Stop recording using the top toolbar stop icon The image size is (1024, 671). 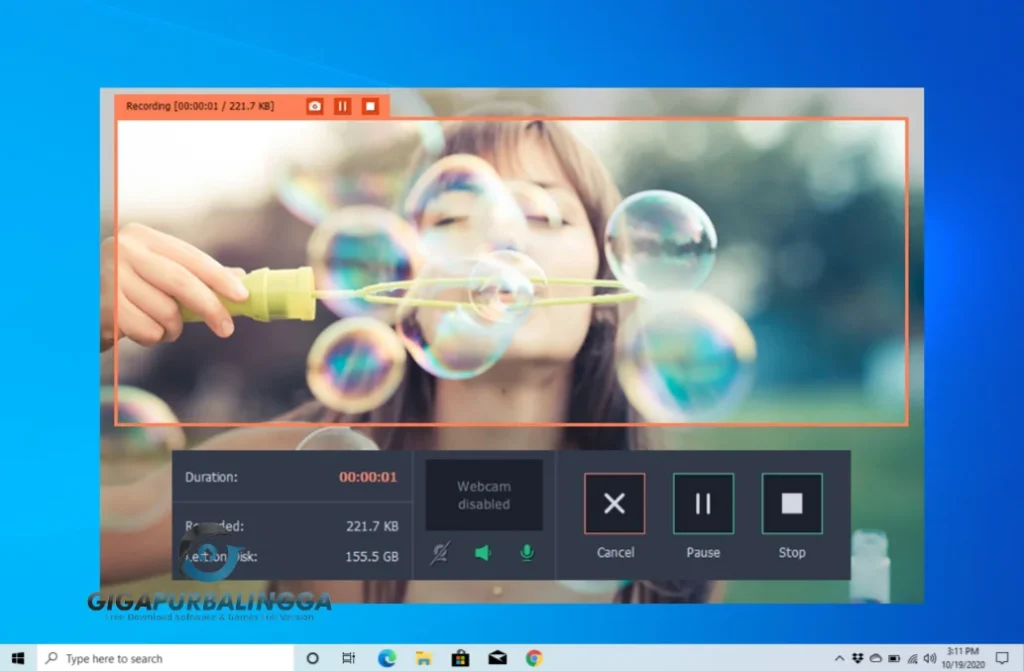pos(370,105)
